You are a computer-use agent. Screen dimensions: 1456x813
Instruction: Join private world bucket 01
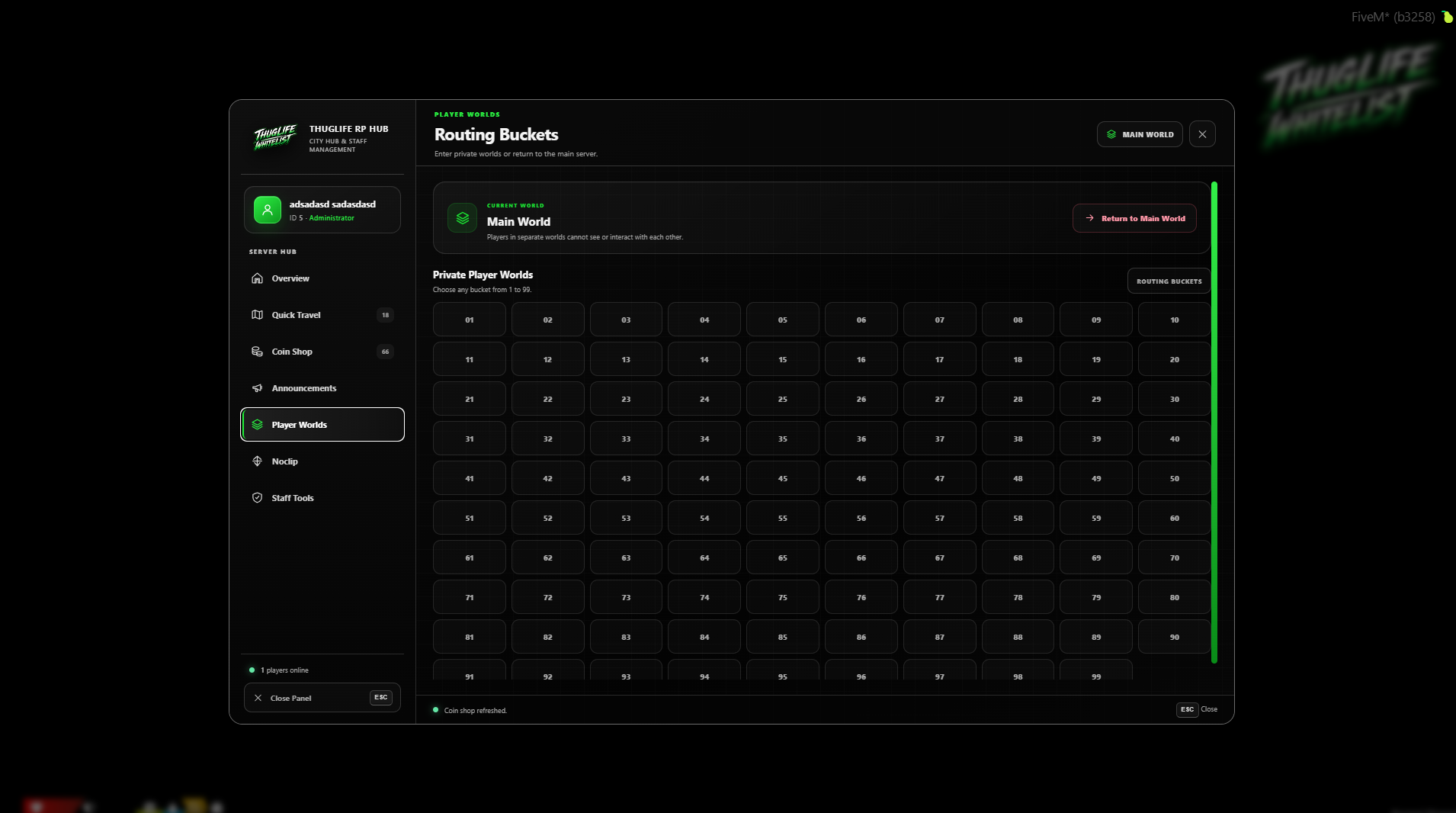[470, 320]
